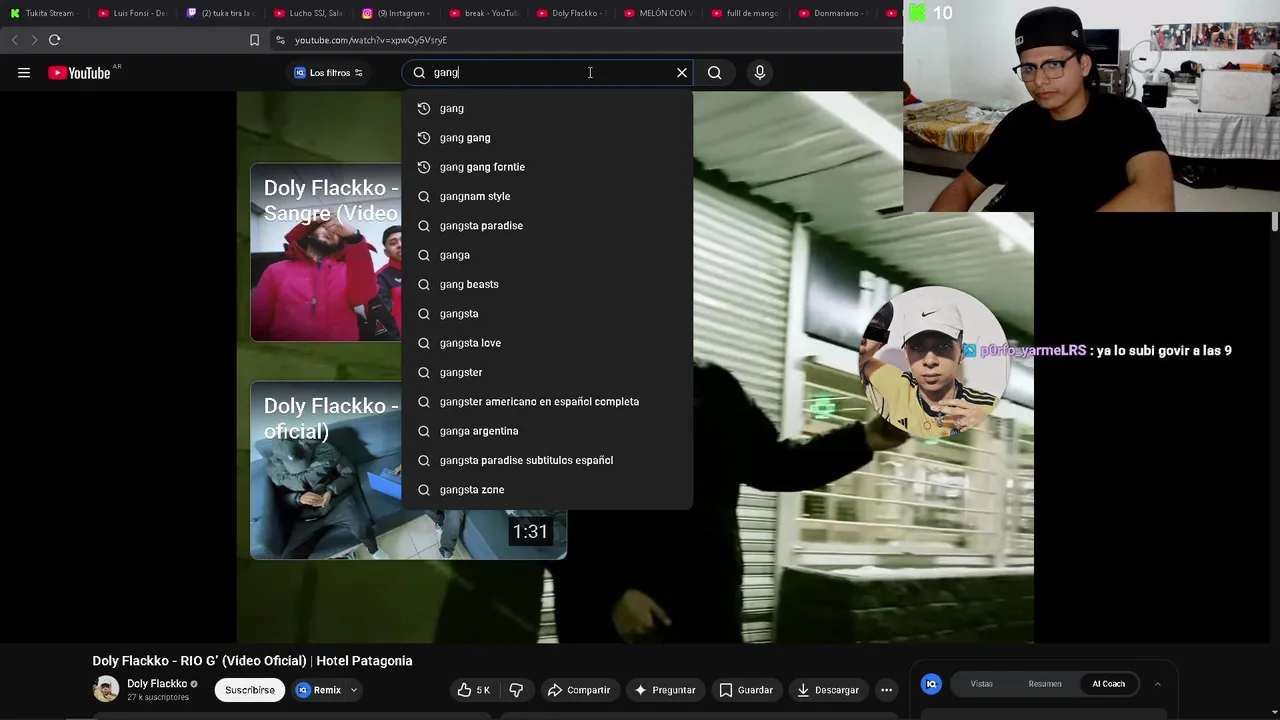Viewport: 1280px width, 720px height.
Task: Pick 'gangsta paradise subtitulos español'
Action: coord(547,460)
